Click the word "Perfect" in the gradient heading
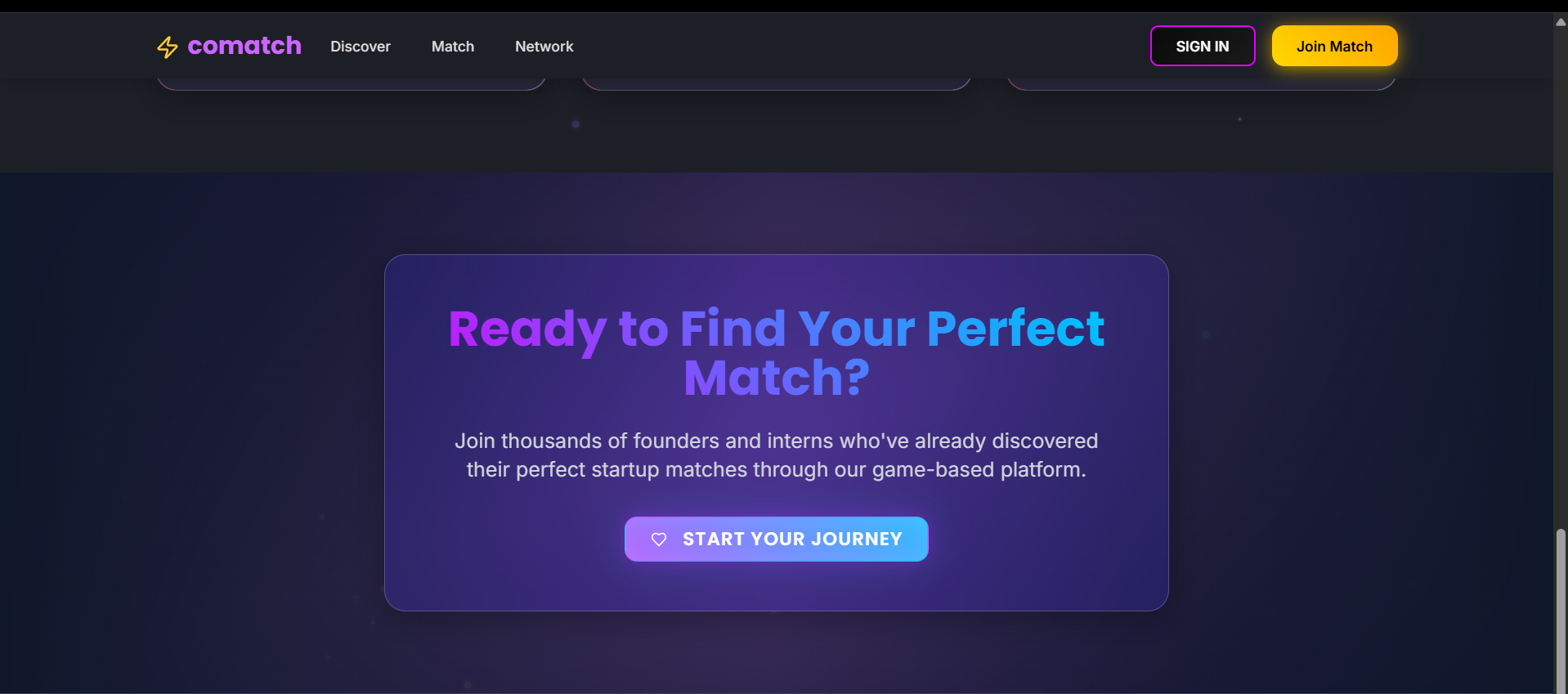Image resolution: width=1568 pixels, height=694 pixels. (1015, 328)
